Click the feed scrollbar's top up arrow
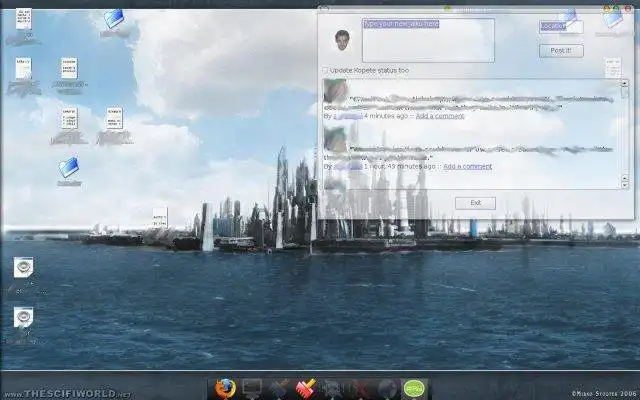This screenshot has height=400, width=640. click(624, 83)
